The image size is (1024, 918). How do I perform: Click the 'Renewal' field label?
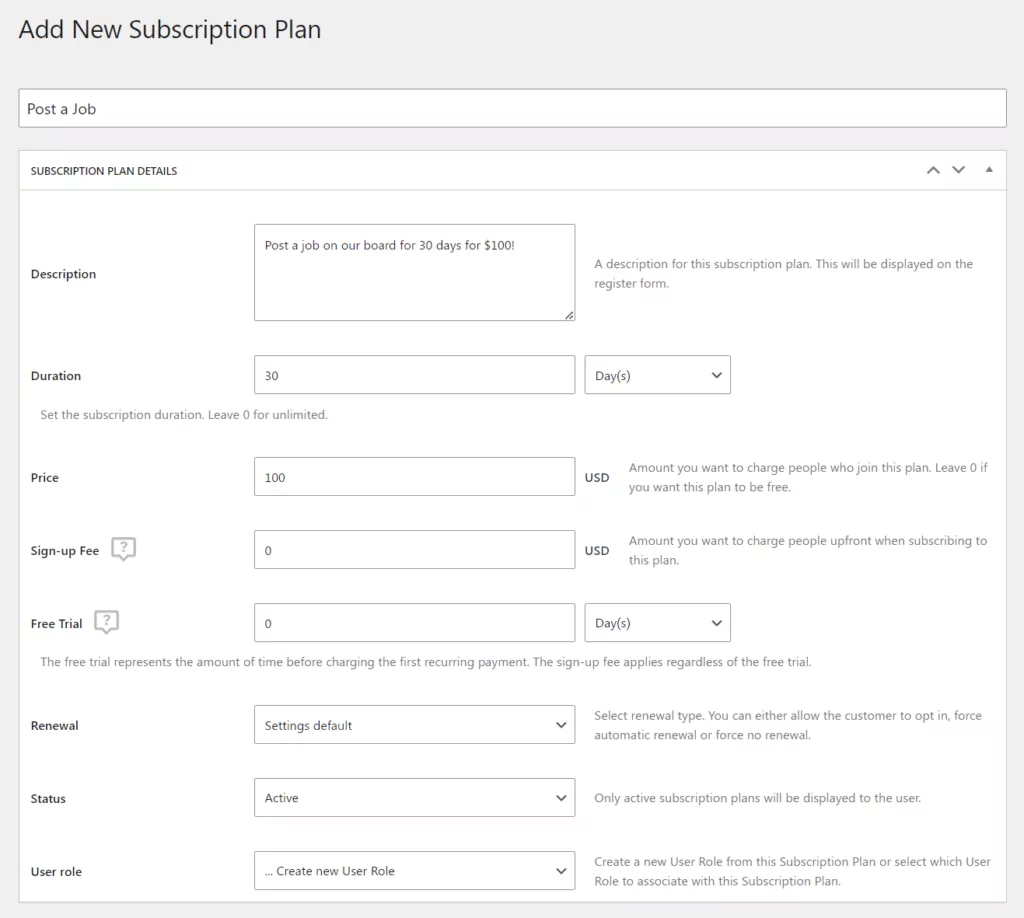pos(54,726)
